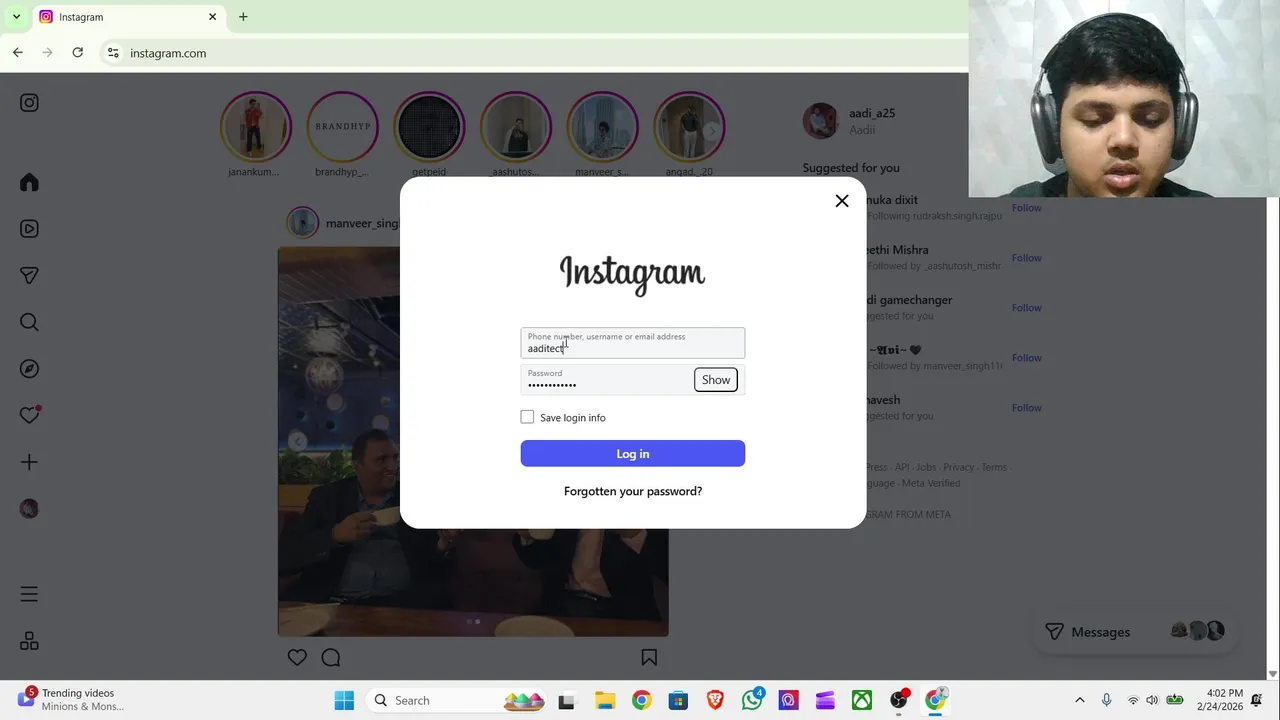Viewport: 1280px width, 720px height.
Task: Follow gamechanger suggestion
Action: pyautogui.click(x=1026, y=308)
